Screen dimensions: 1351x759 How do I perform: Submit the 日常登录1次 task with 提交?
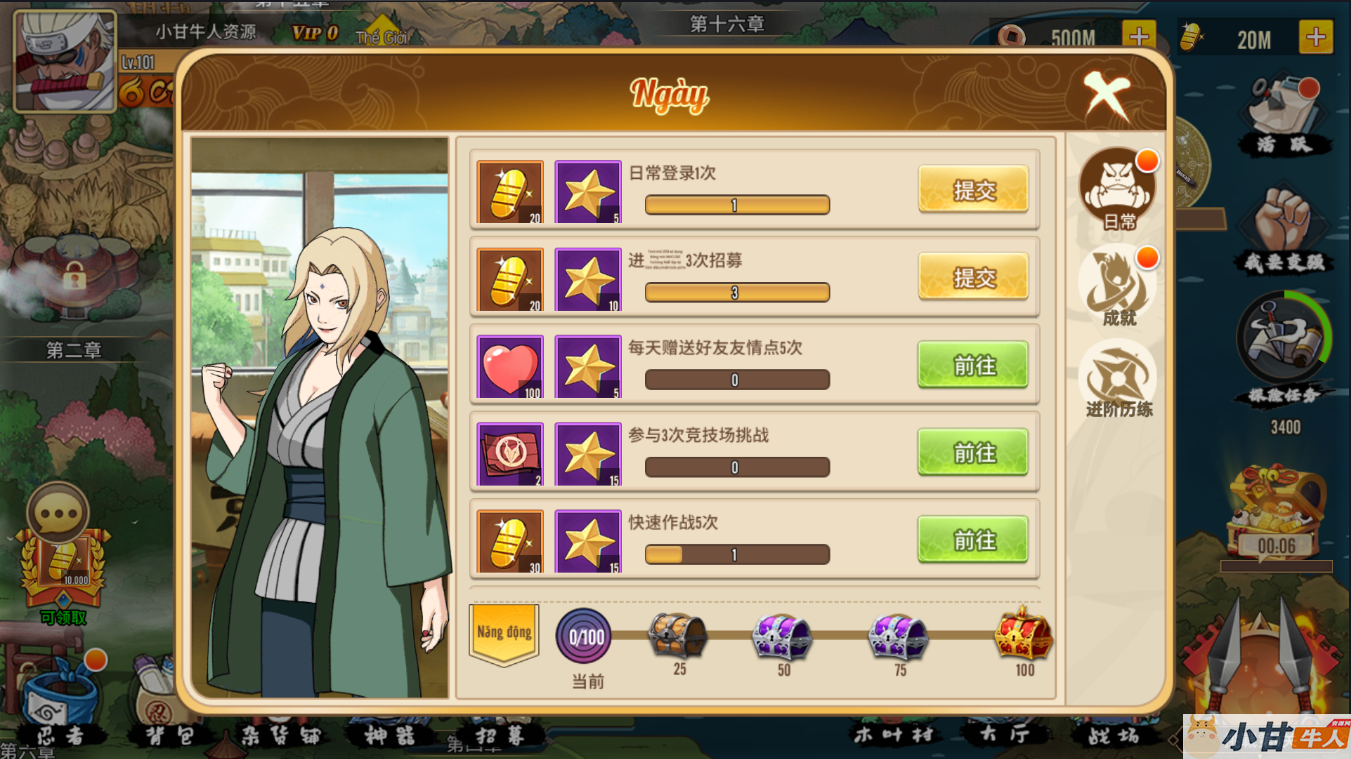pos(973,190)
